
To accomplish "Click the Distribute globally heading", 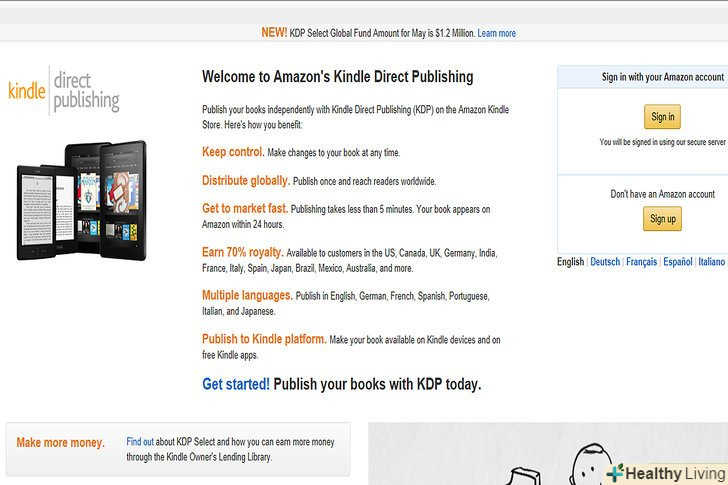I will pos(246,181).
